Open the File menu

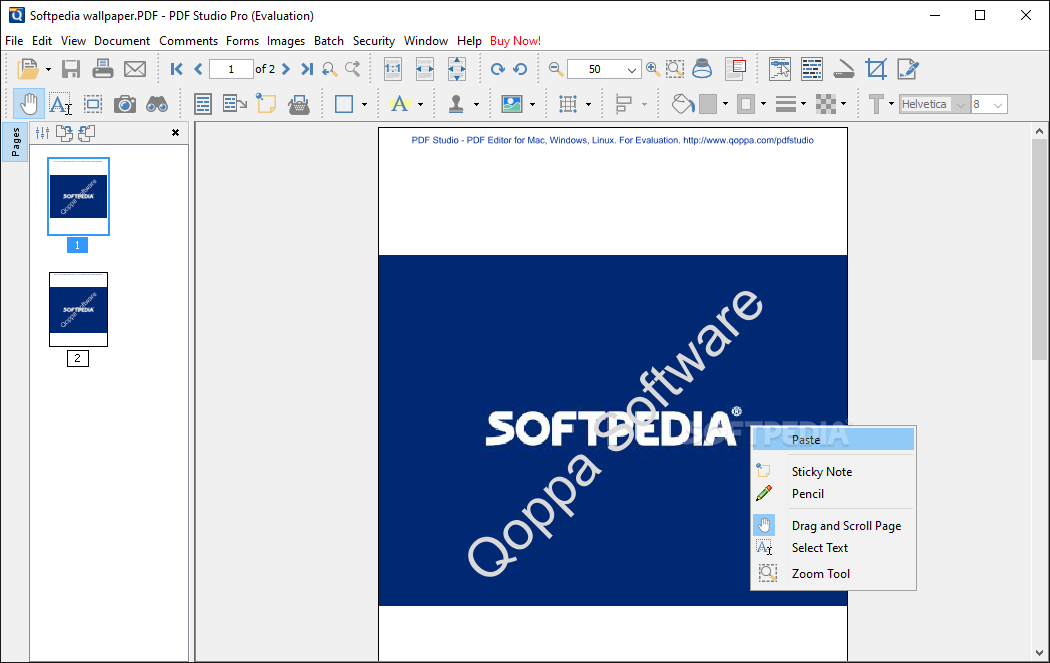click(x=14, y=41)
